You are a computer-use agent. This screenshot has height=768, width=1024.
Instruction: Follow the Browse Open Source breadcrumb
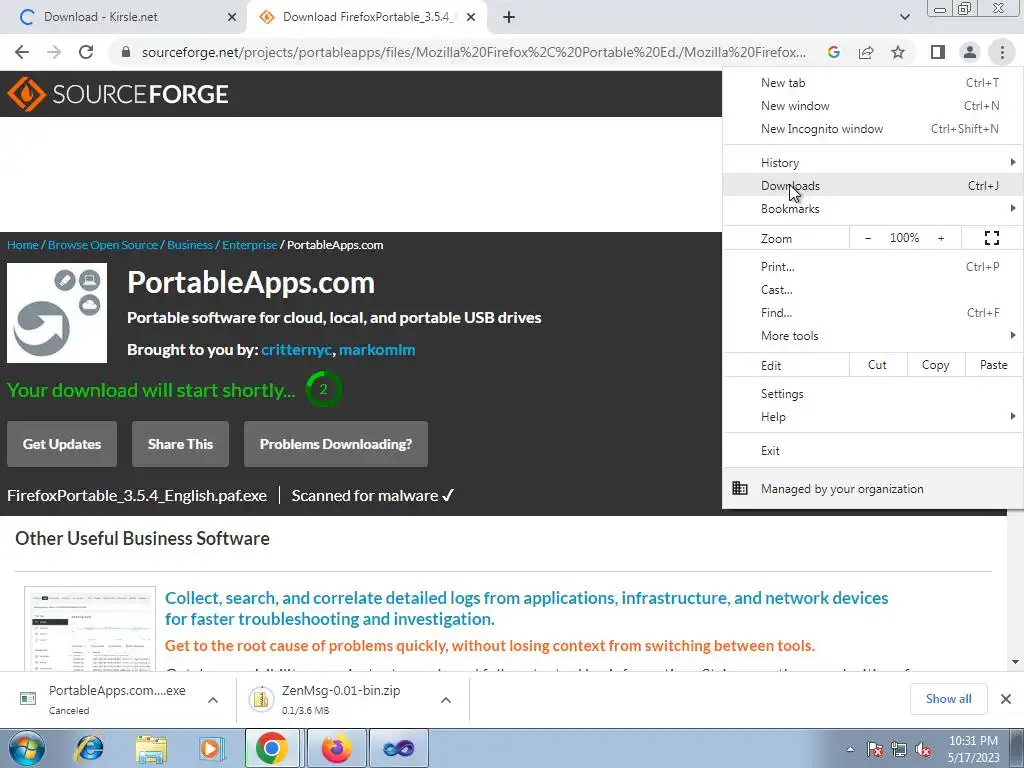pyautogui.click(x=103, y=245)
